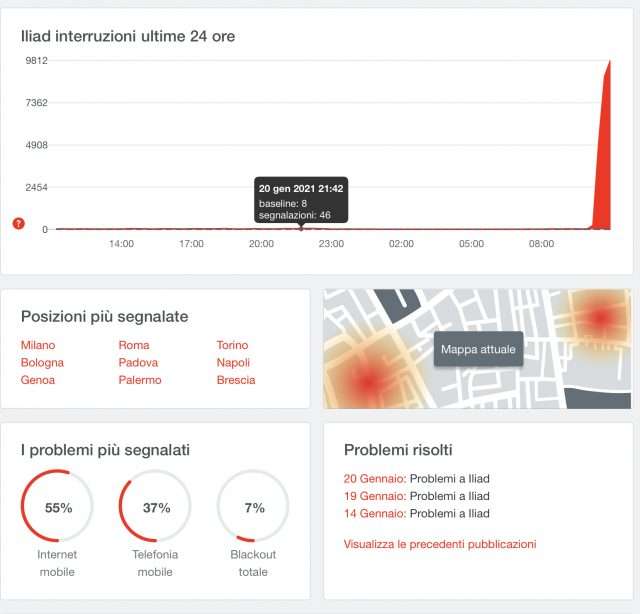Click the 14:00 time axis label
Screen dimensions: 640x614
[x=122, y=244]
